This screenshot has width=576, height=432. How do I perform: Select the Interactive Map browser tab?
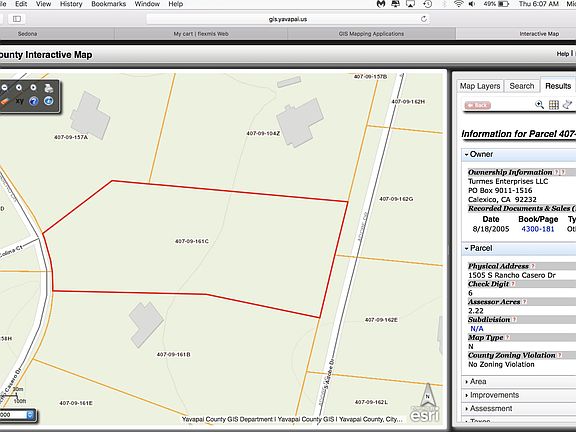click(x=516, y=33)
